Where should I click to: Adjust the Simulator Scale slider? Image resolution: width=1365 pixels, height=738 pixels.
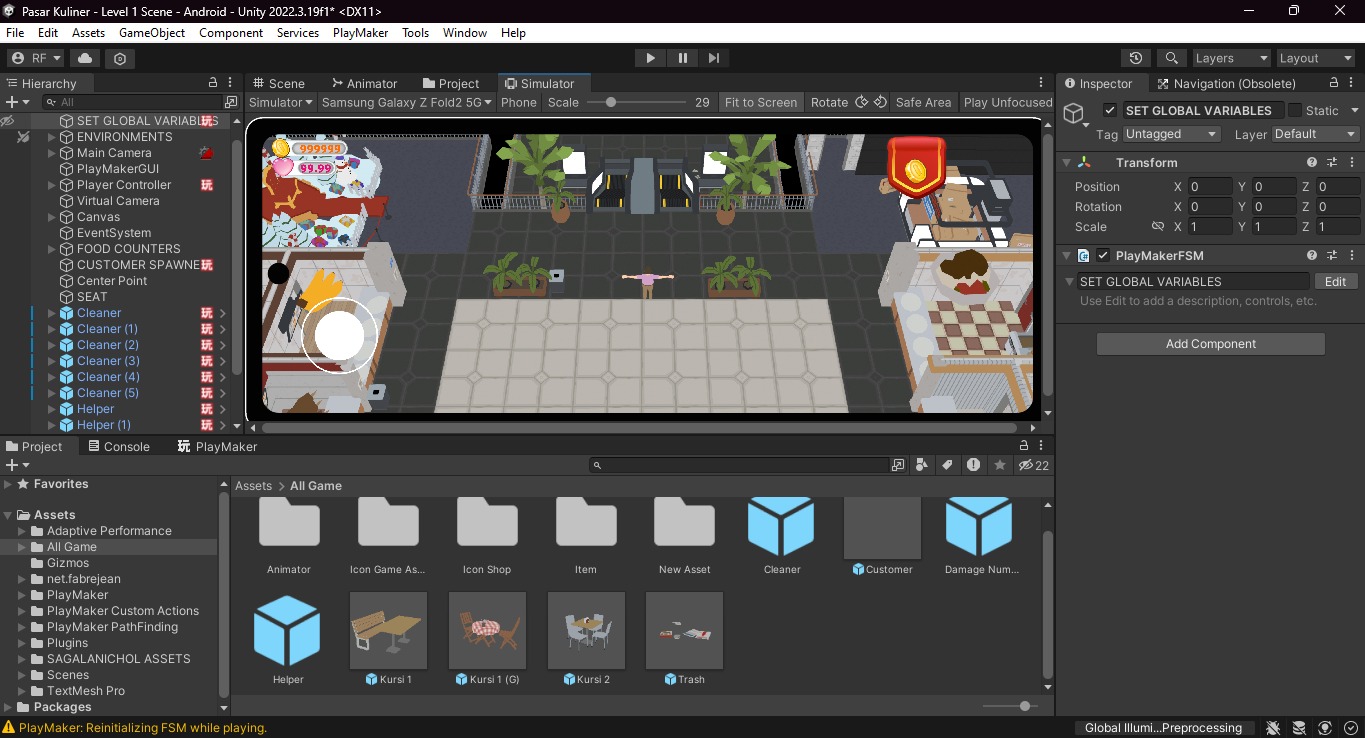(x=610, y=102)
